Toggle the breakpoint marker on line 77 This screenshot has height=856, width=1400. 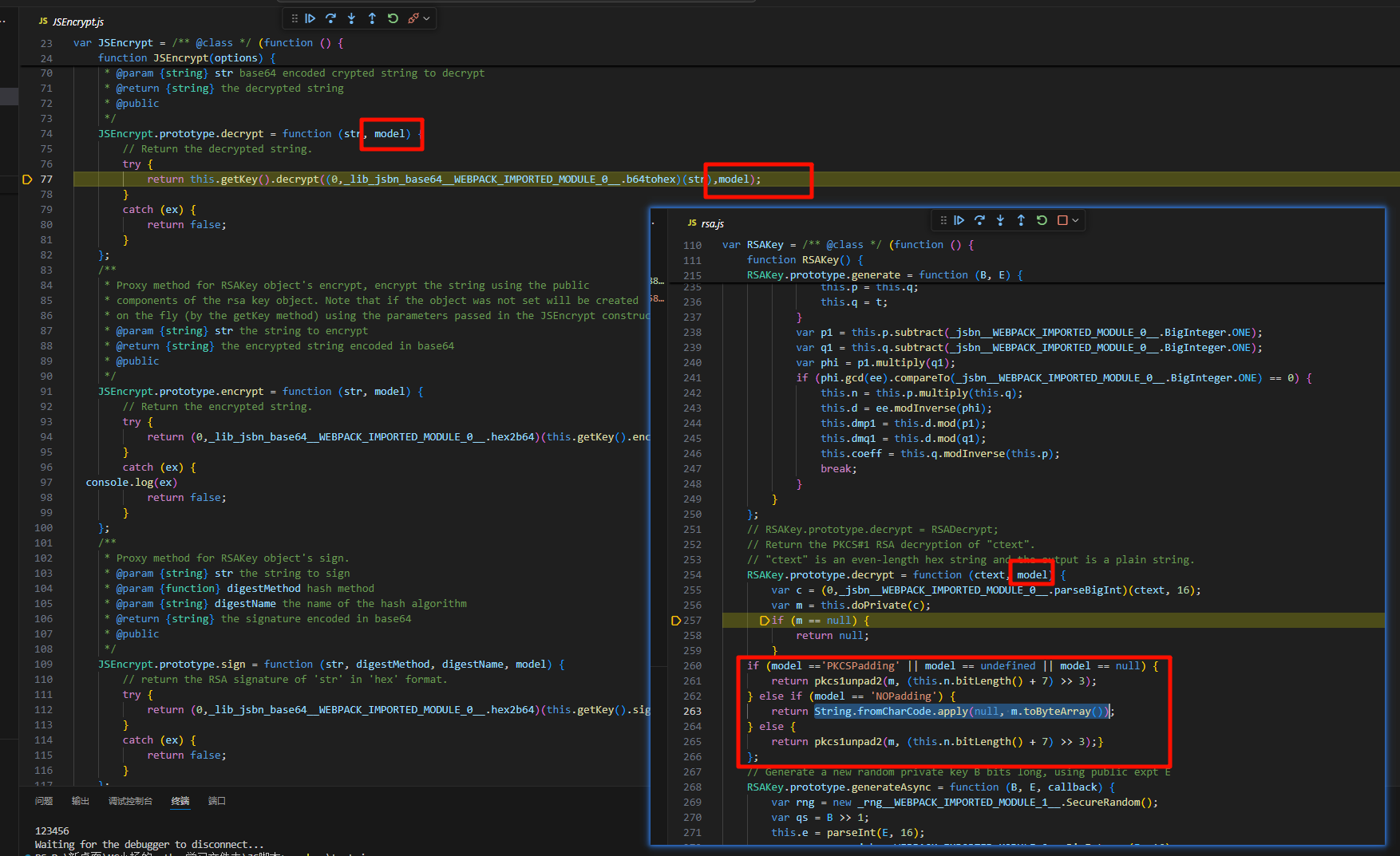[27, 179]
